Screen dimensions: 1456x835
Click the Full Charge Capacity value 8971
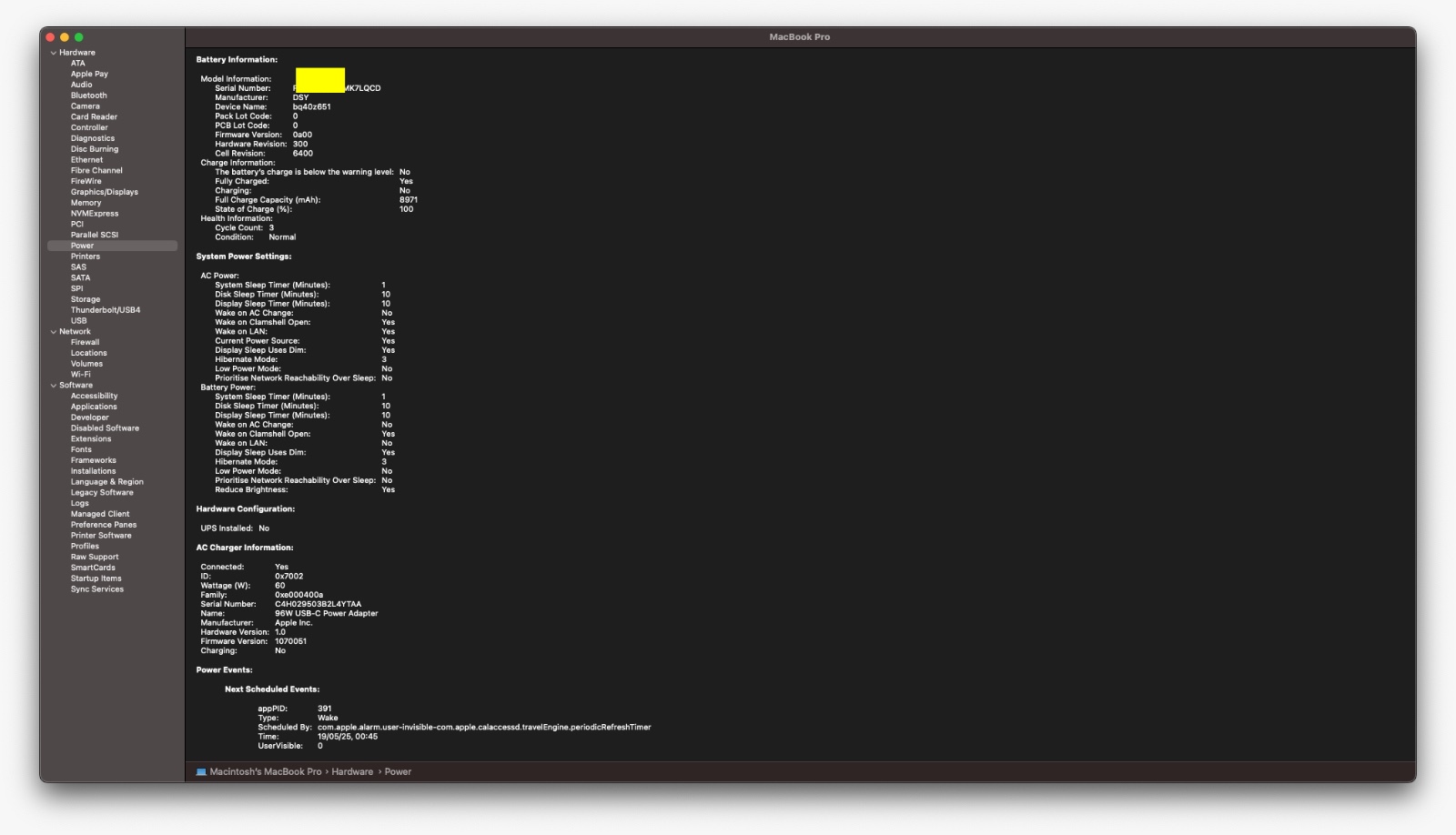409,200
